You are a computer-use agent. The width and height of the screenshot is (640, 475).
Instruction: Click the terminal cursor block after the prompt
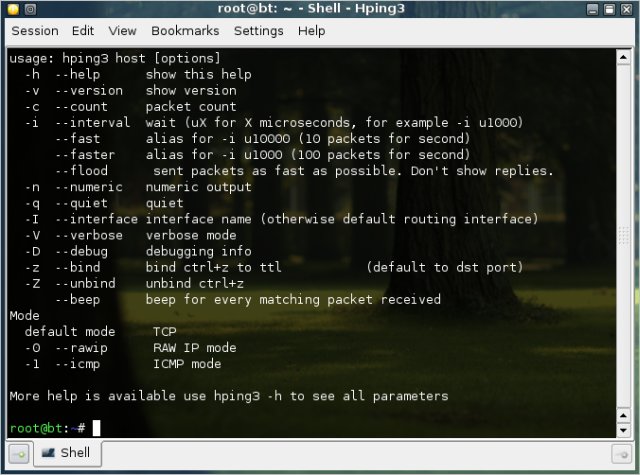(96, 428)
